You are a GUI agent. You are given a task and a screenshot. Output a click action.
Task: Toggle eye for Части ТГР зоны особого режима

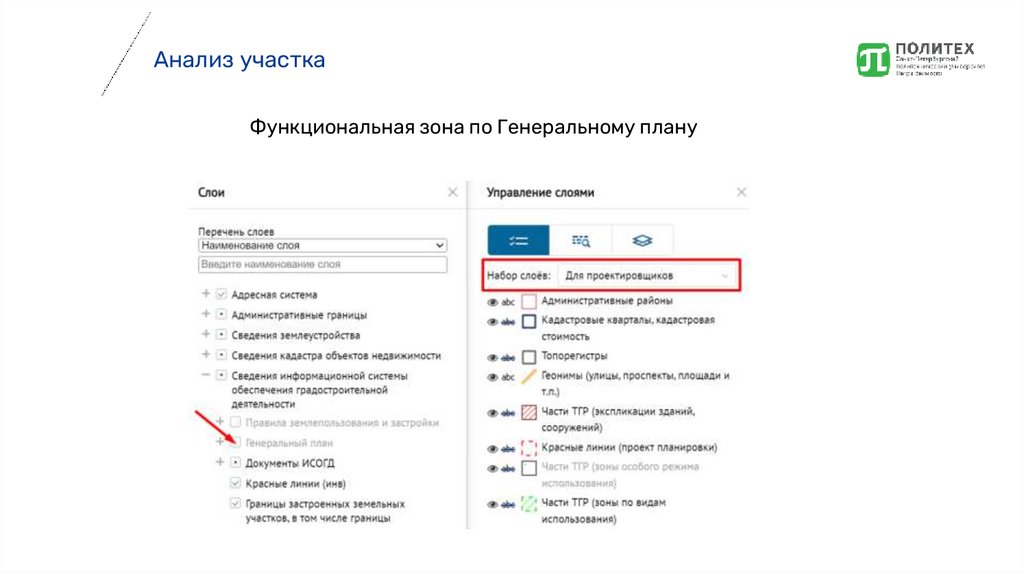click(493, 469)
